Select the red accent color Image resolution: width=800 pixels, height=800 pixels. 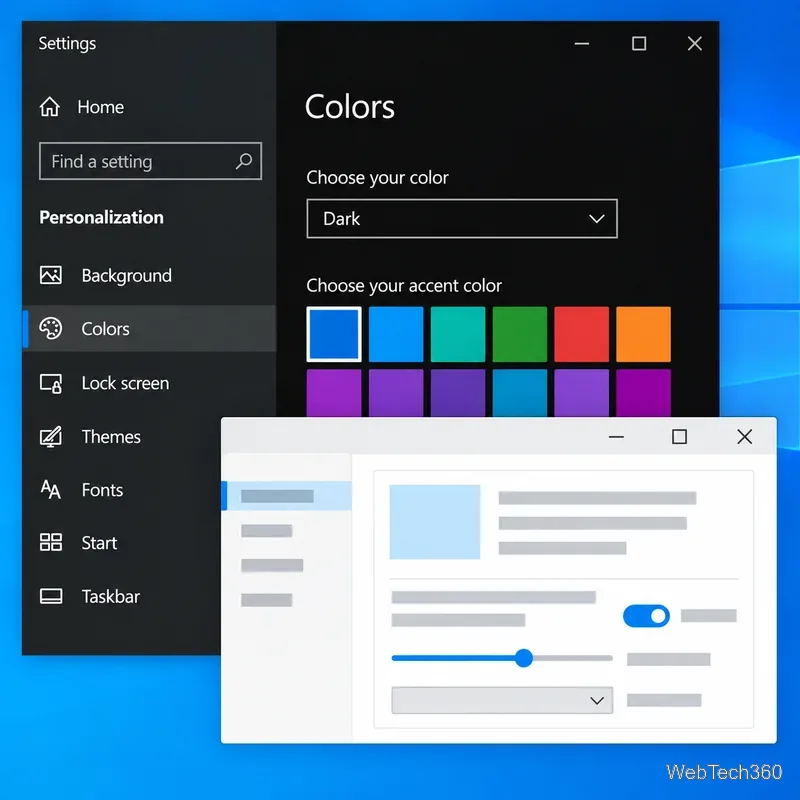click(x=582, y=334)
